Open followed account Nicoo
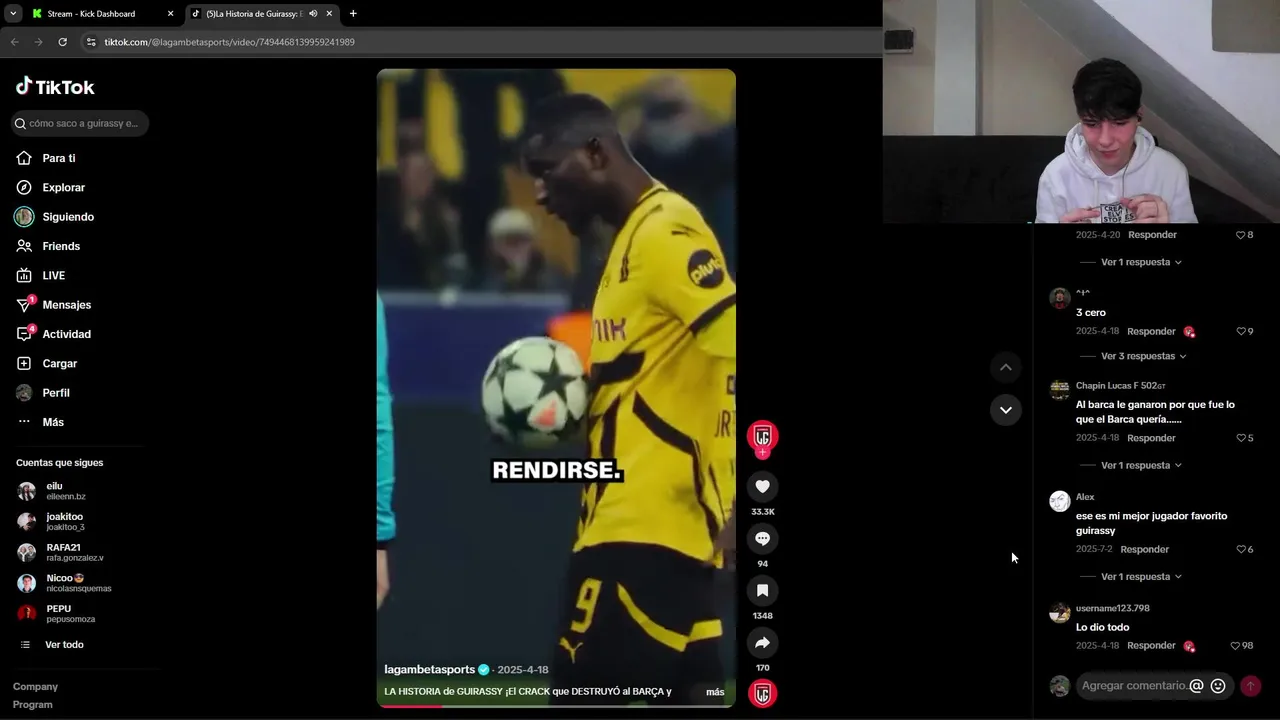The image size is (1280, 720). [x=64, y=583]
